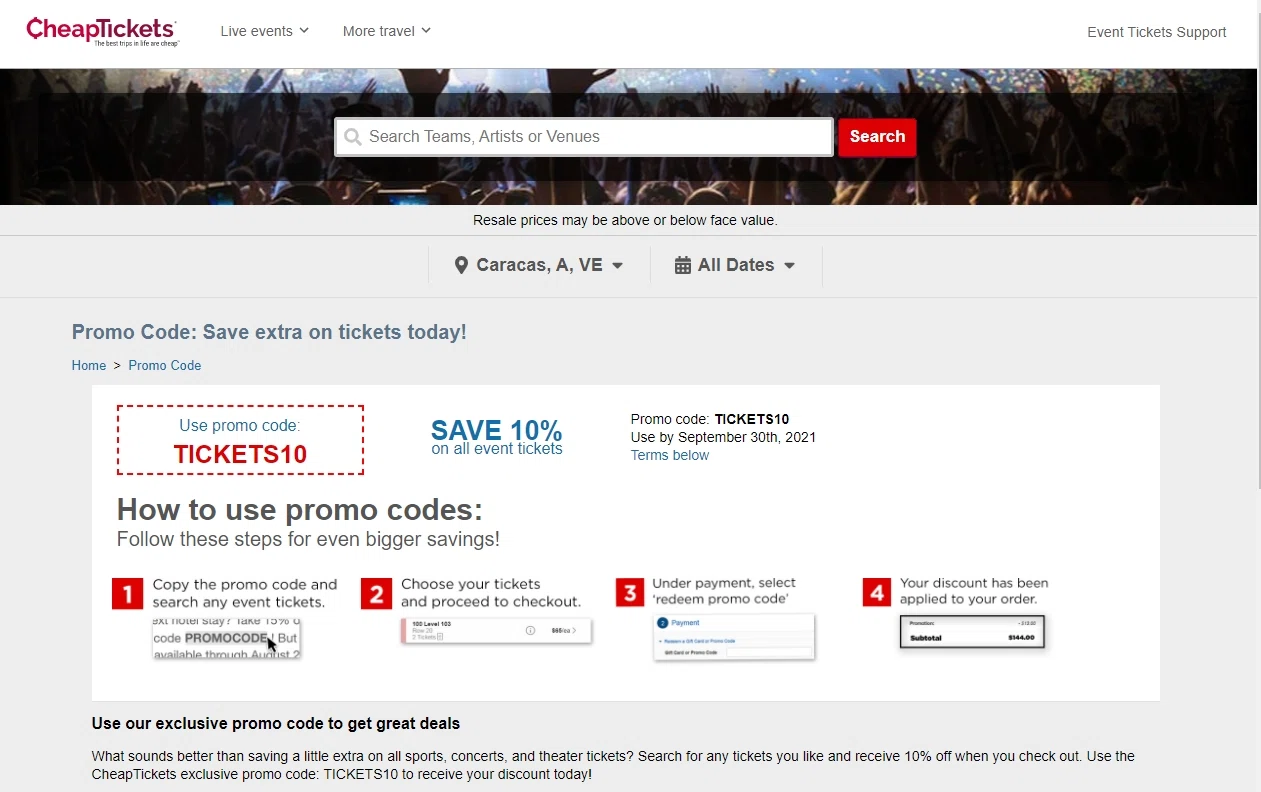Click the step 4 Subtotal thumbnail
The height and width of the screenshot is (792, 1261).
click(x=973, y=631)
